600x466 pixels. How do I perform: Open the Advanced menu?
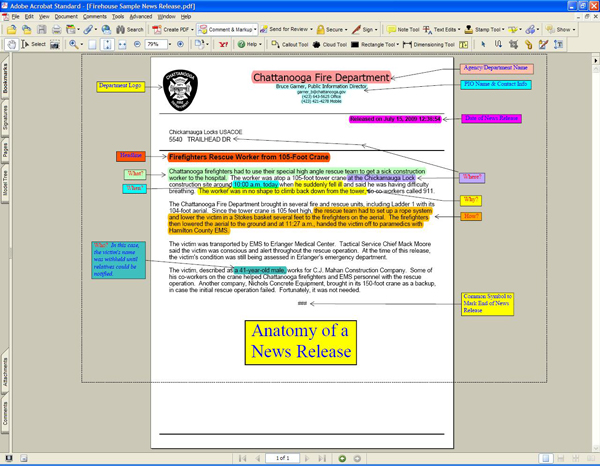[x=140, y=16]
